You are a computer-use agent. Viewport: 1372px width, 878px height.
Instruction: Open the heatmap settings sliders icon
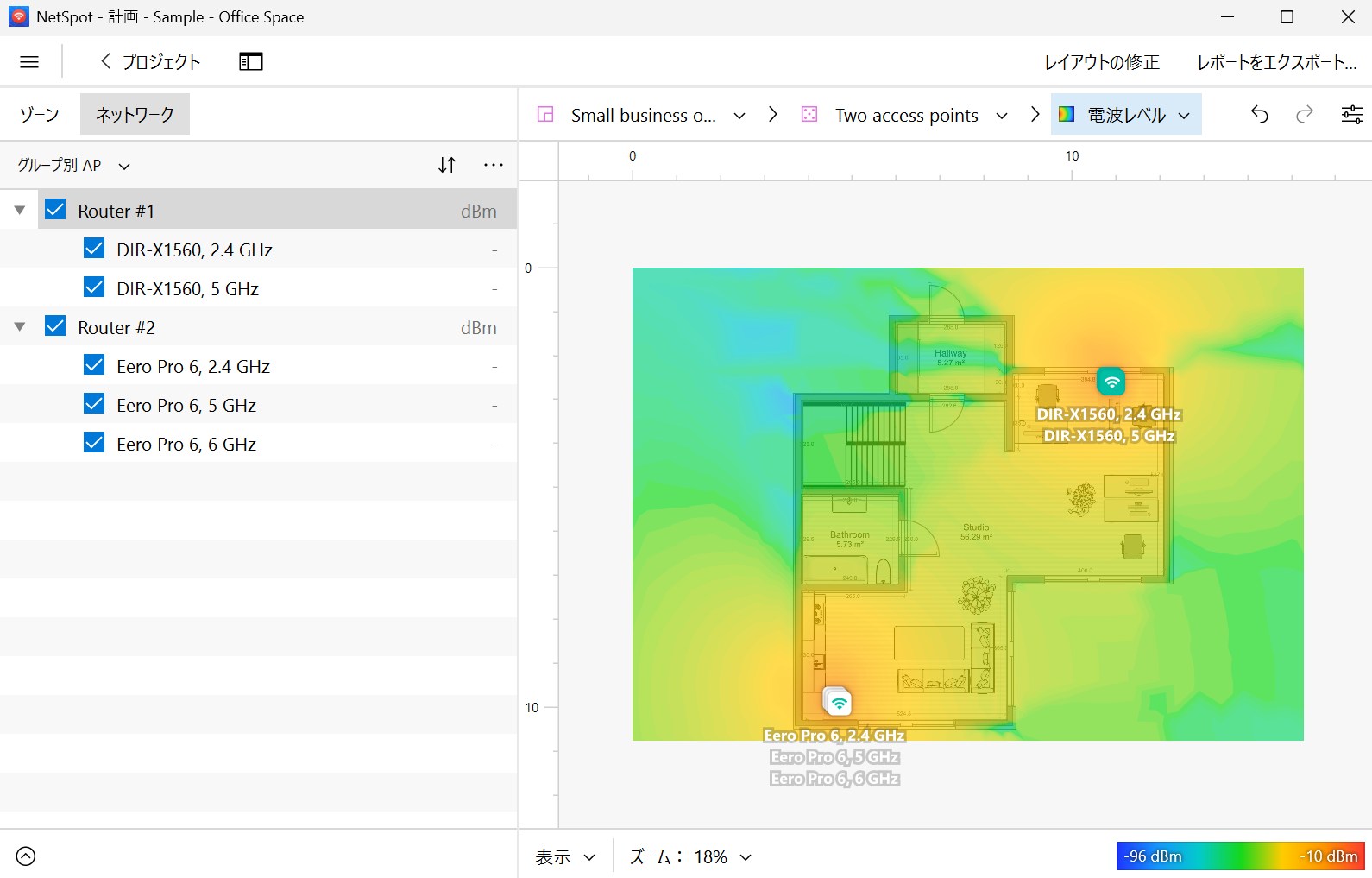click(1351, 115)
